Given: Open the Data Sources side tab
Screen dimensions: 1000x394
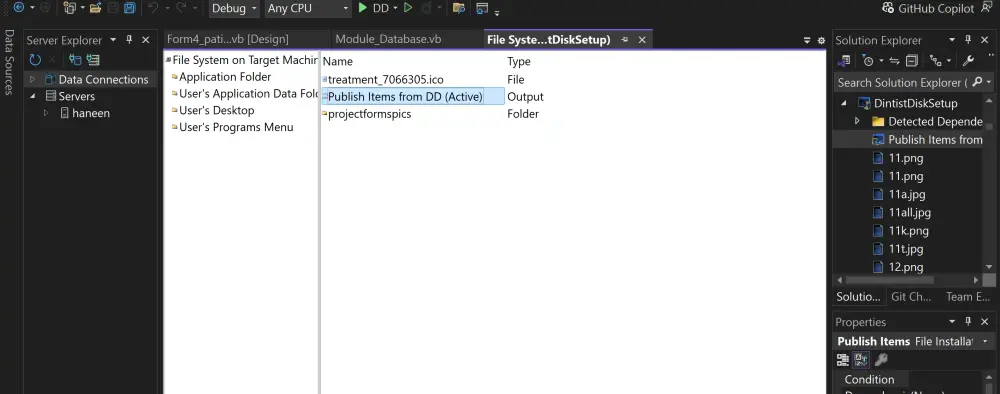Looking at the screenshot, I should (x=10, y=62).
